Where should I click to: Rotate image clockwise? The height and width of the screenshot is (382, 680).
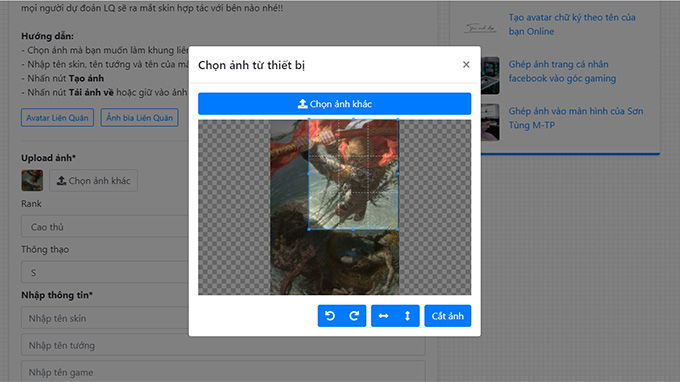354,316
